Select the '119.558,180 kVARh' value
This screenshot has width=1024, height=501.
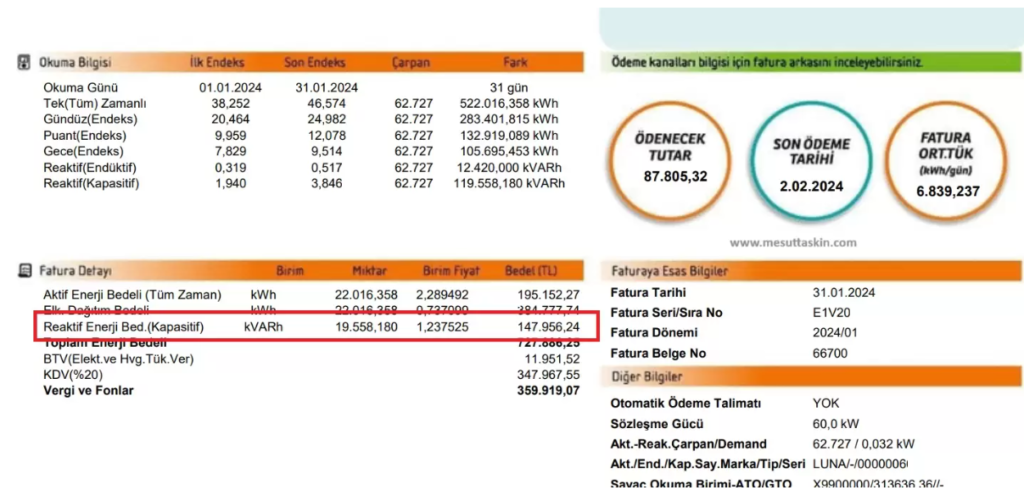509,184
